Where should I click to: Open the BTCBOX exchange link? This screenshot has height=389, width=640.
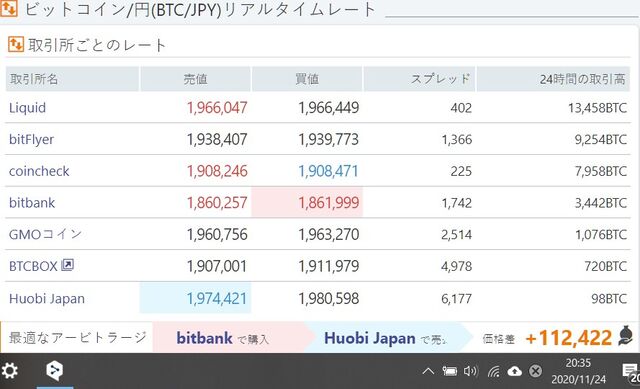point(33,266)
